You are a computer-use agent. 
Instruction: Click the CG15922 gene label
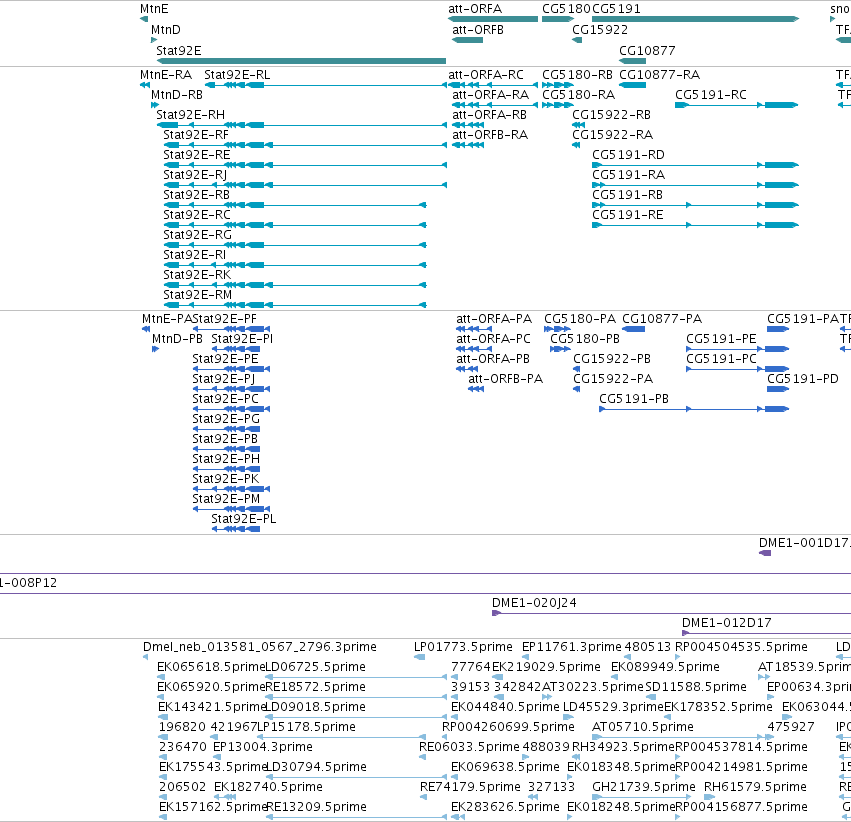click(600, 30)
